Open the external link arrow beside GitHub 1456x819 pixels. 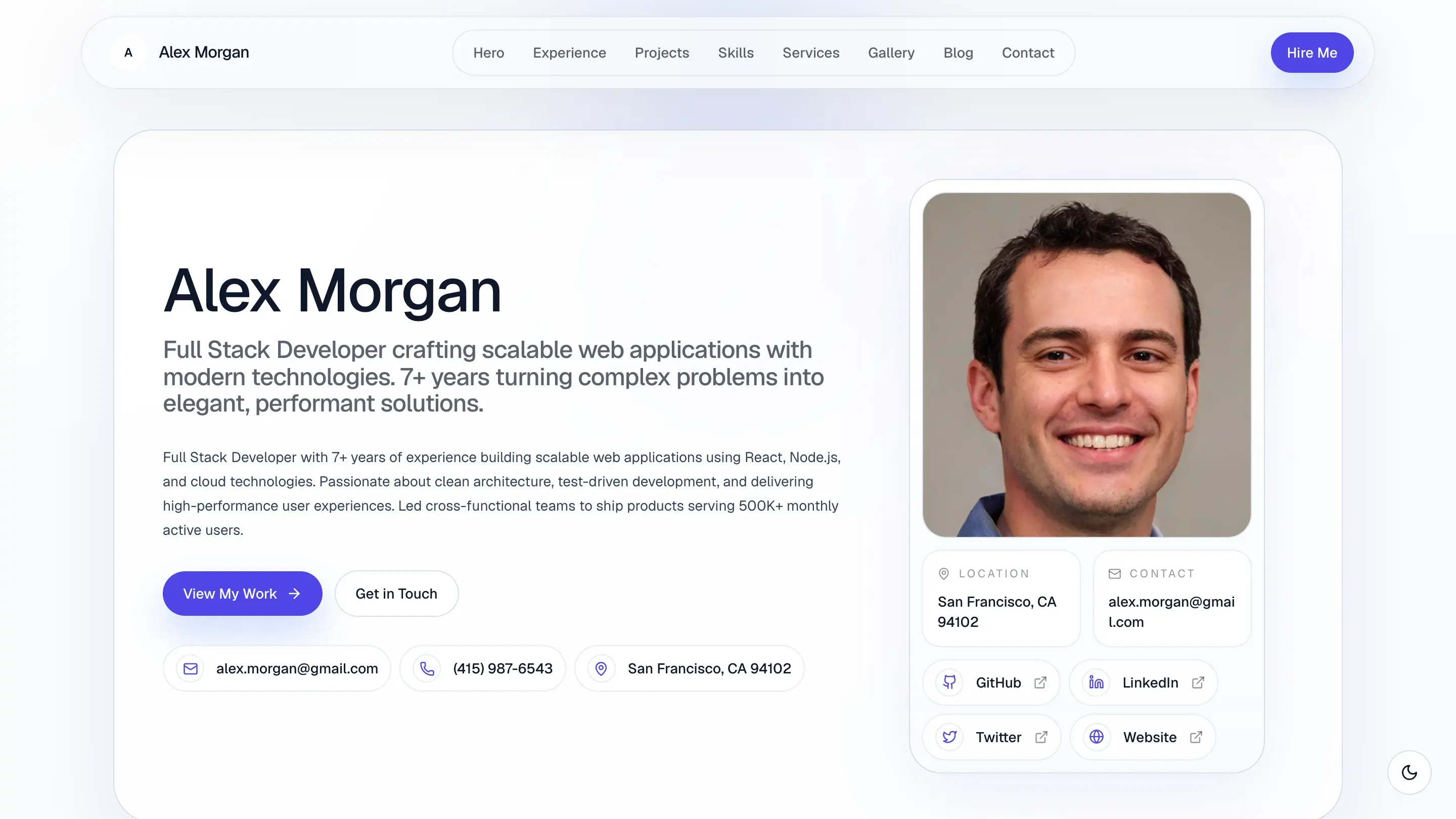point(1040,683)
